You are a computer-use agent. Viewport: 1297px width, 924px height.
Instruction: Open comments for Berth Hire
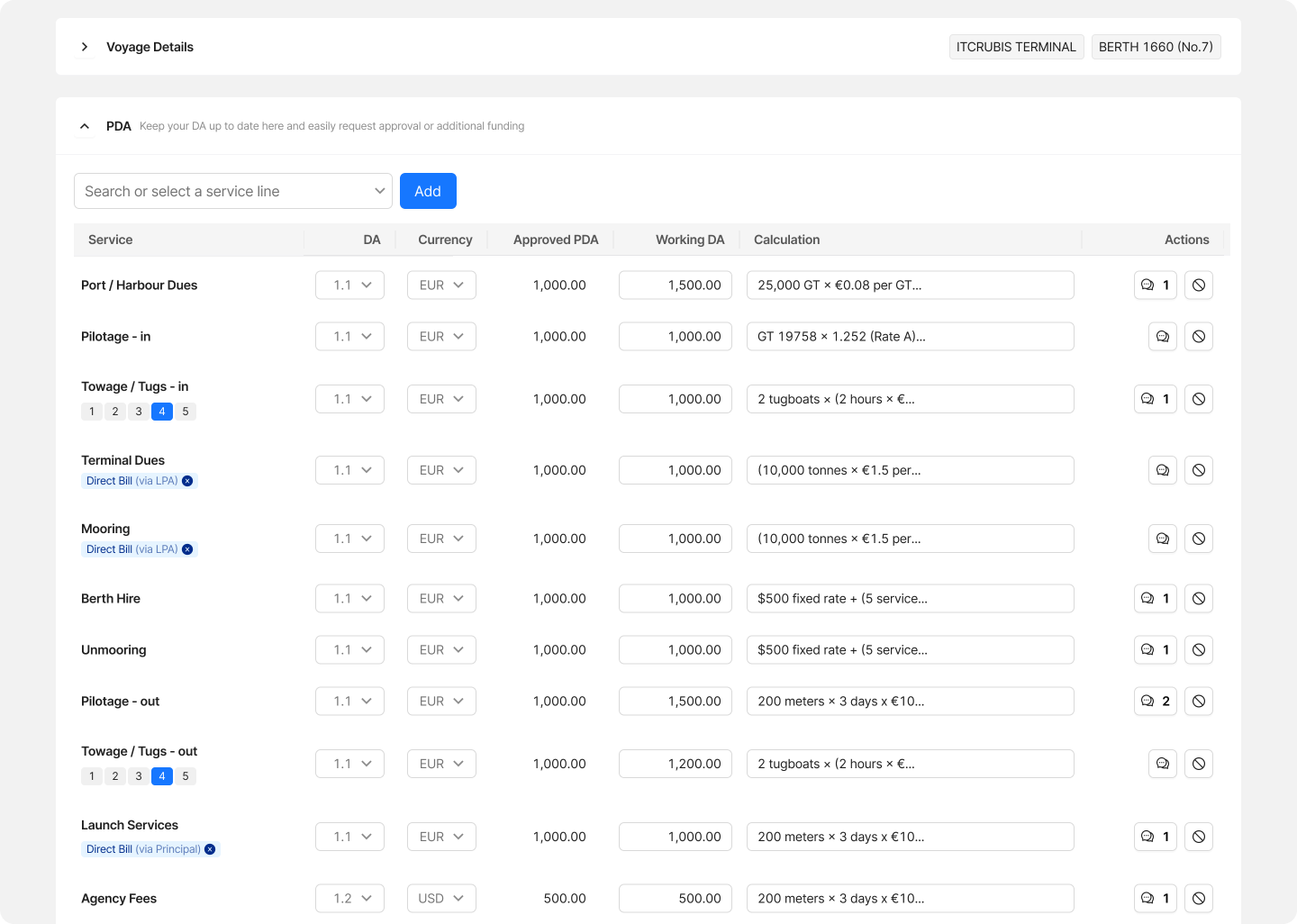click(x=1156, y=599)
